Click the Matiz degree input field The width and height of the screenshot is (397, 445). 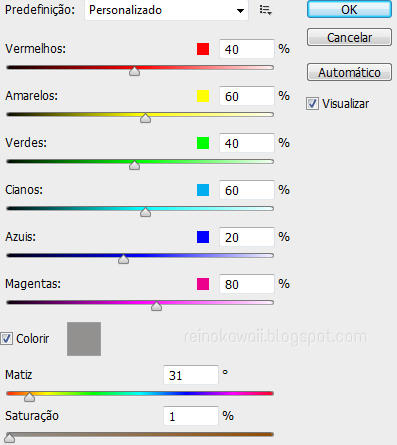pos(191,375)
